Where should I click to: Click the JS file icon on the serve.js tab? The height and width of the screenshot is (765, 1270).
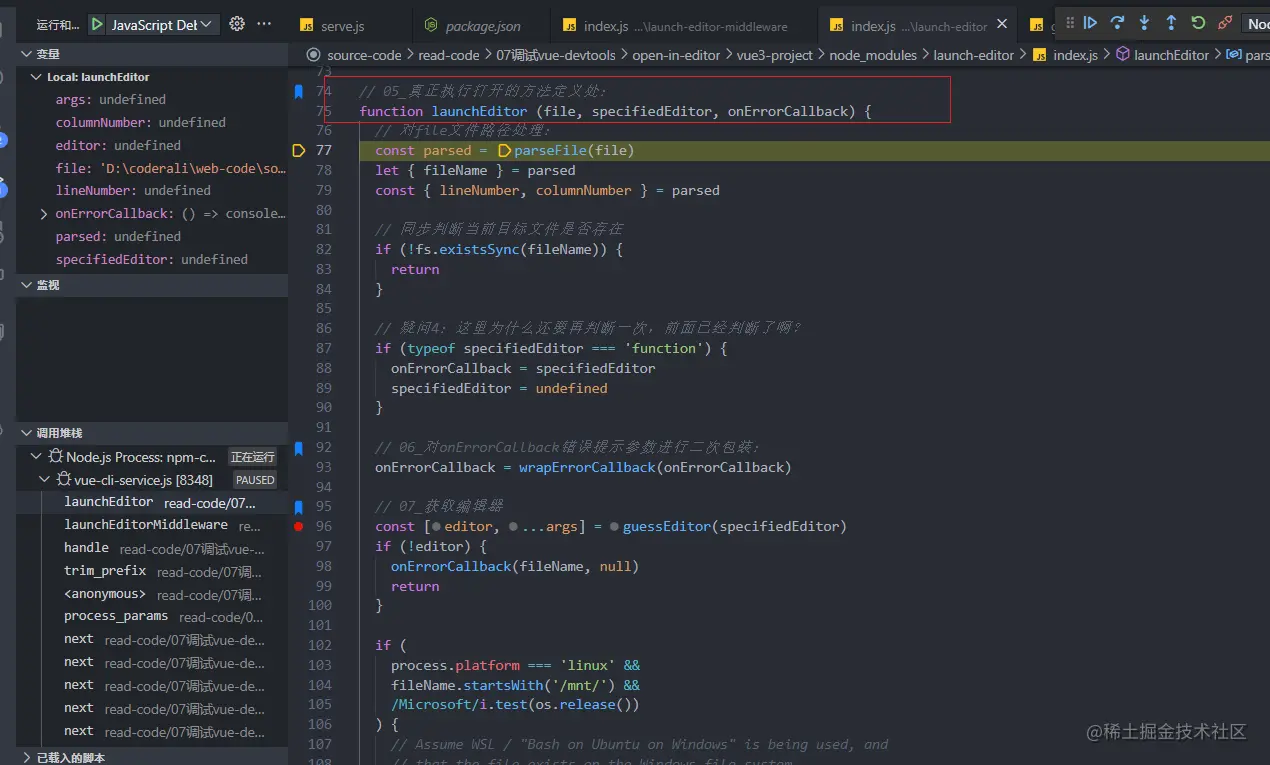[307, 26]
